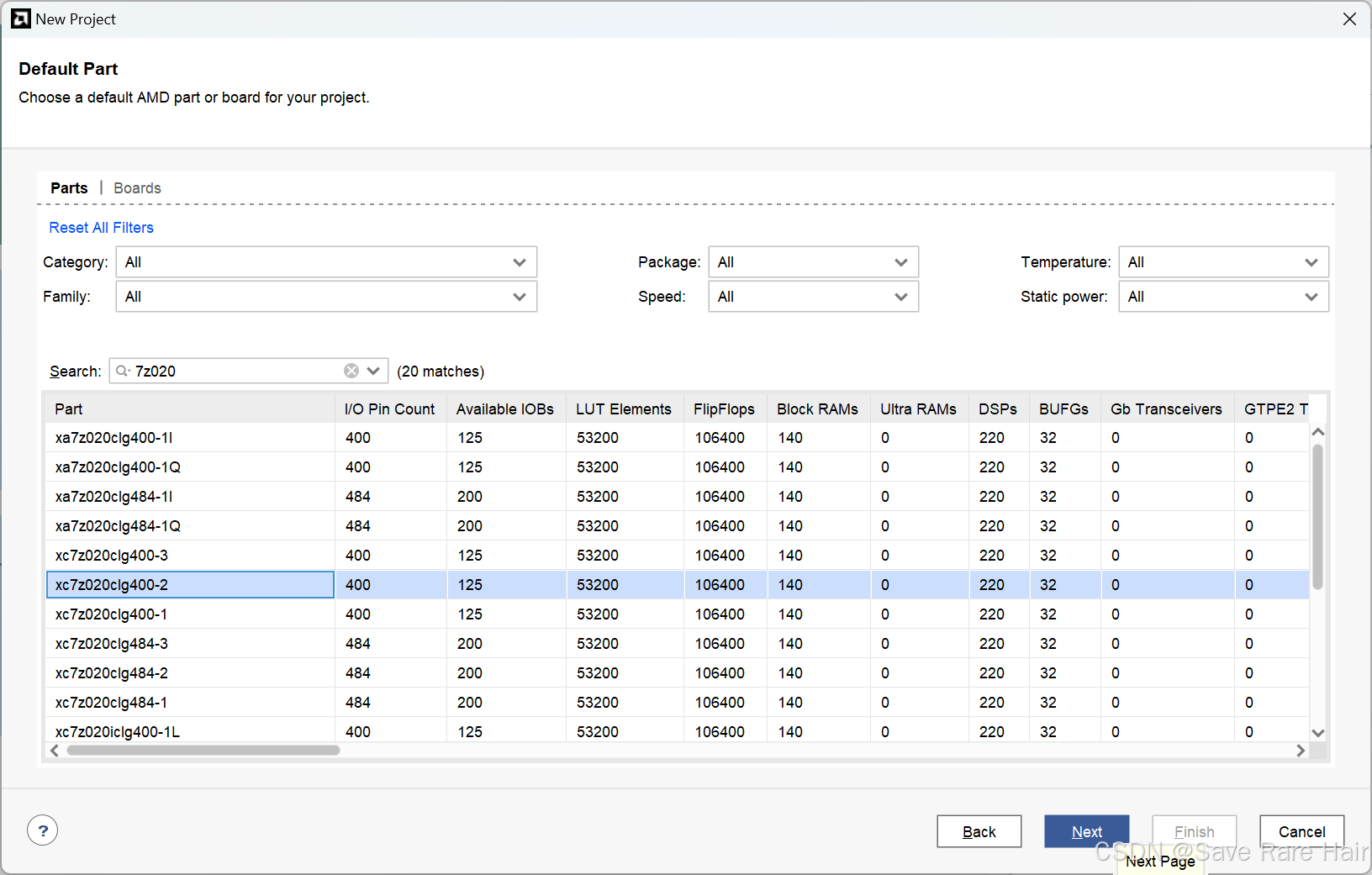The height and width of the screenshot is (875, 1372).
Task: Expand the Speed dropdown
Action: (x=814, y=297)
